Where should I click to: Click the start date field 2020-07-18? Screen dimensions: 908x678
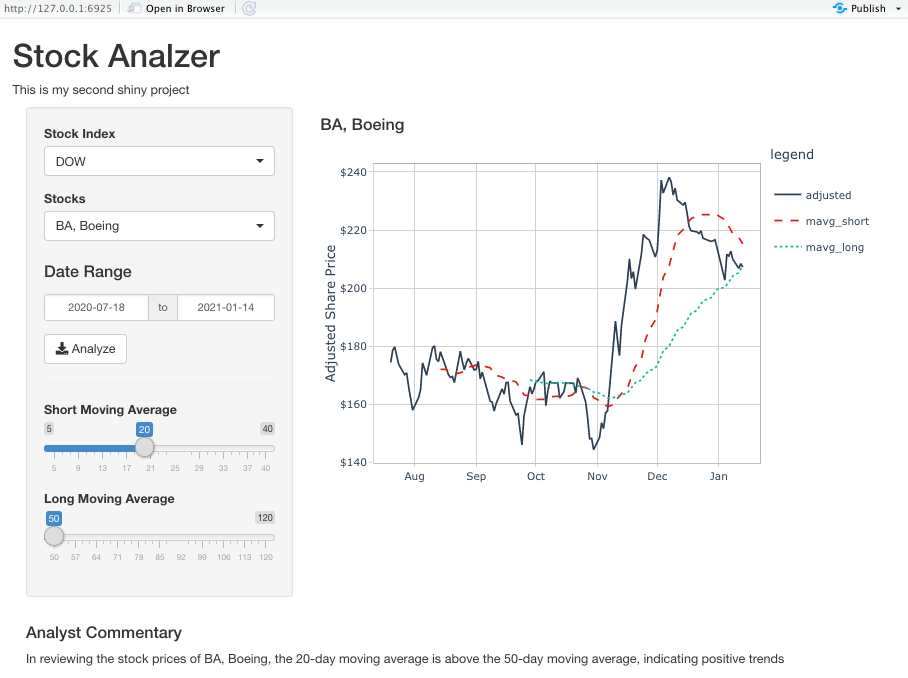click(96, 307)
